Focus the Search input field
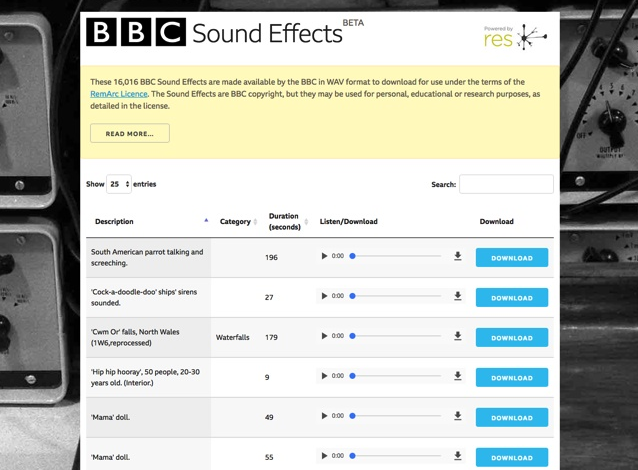This screenshot has height=470, width=638. pyautogui.click(x=505, y=185)
